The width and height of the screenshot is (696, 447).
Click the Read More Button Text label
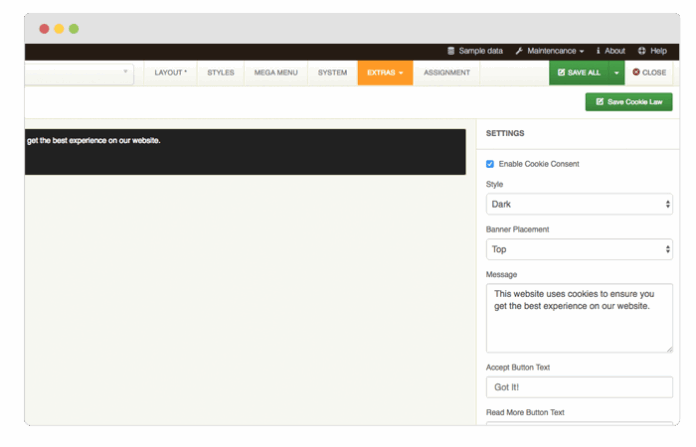click(x=525, y=412)
